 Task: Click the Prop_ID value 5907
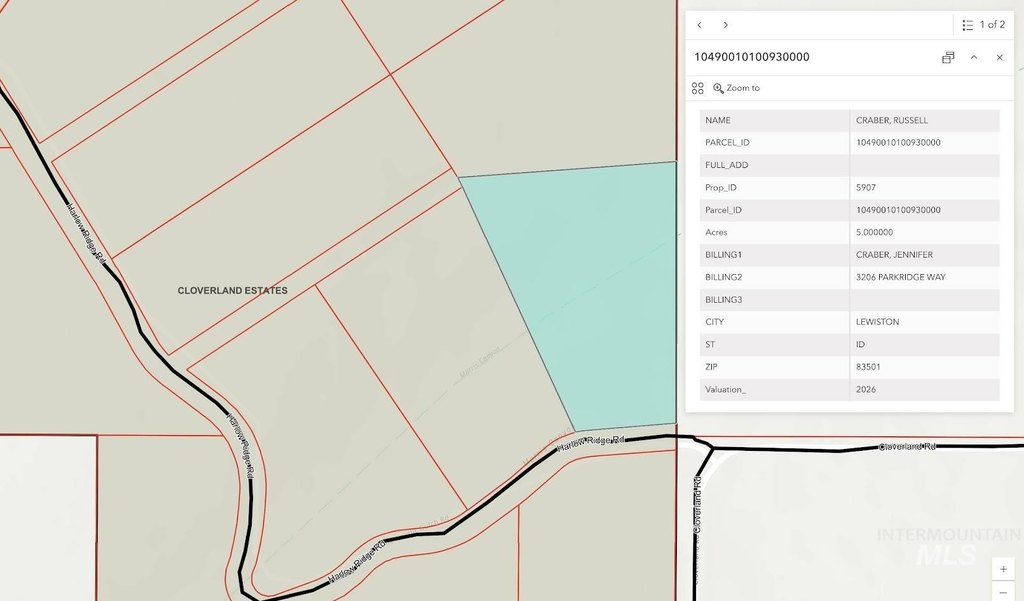pos(865,187)
